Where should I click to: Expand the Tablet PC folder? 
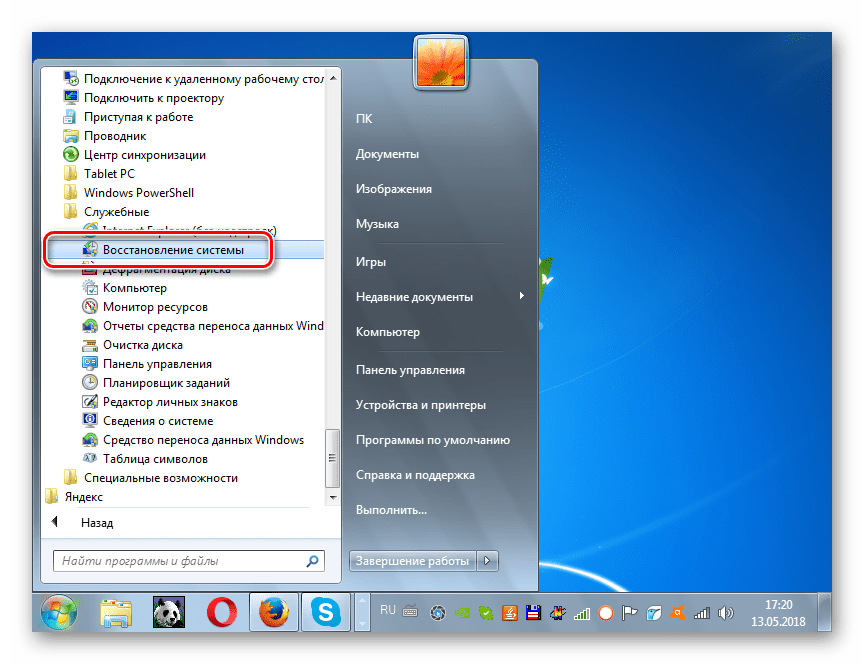[x=99, y=174]
